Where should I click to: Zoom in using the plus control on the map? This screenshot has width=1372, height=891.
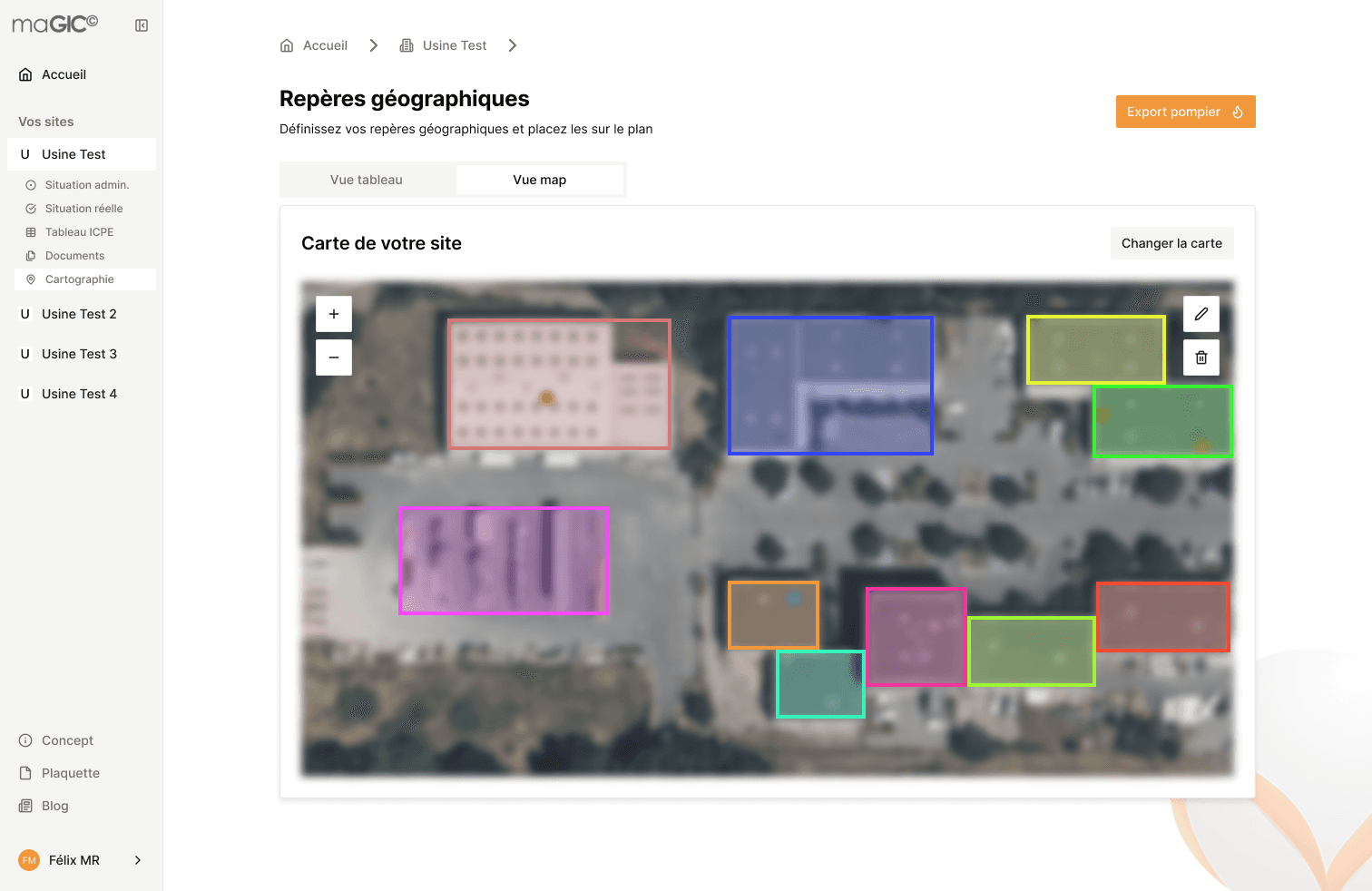333,313
